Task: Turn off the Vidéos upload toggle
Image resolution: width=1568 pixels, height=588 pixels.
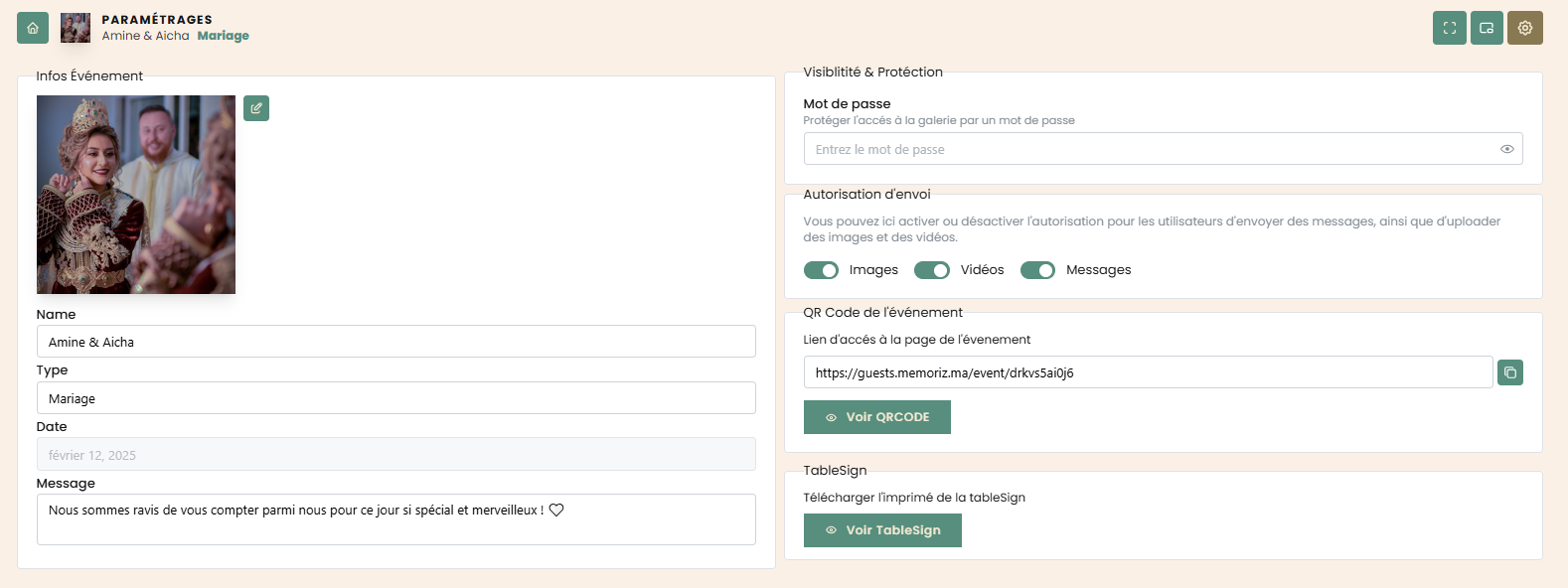Action: (x=932, y=270)
